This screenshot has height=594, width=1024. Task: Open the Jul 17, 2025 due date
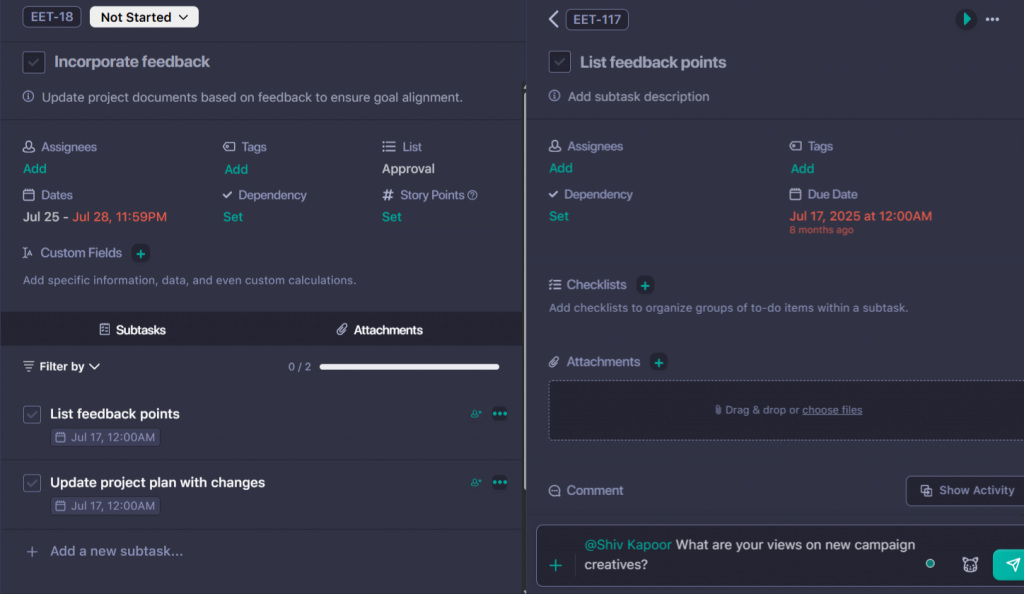tap(860, 216)
